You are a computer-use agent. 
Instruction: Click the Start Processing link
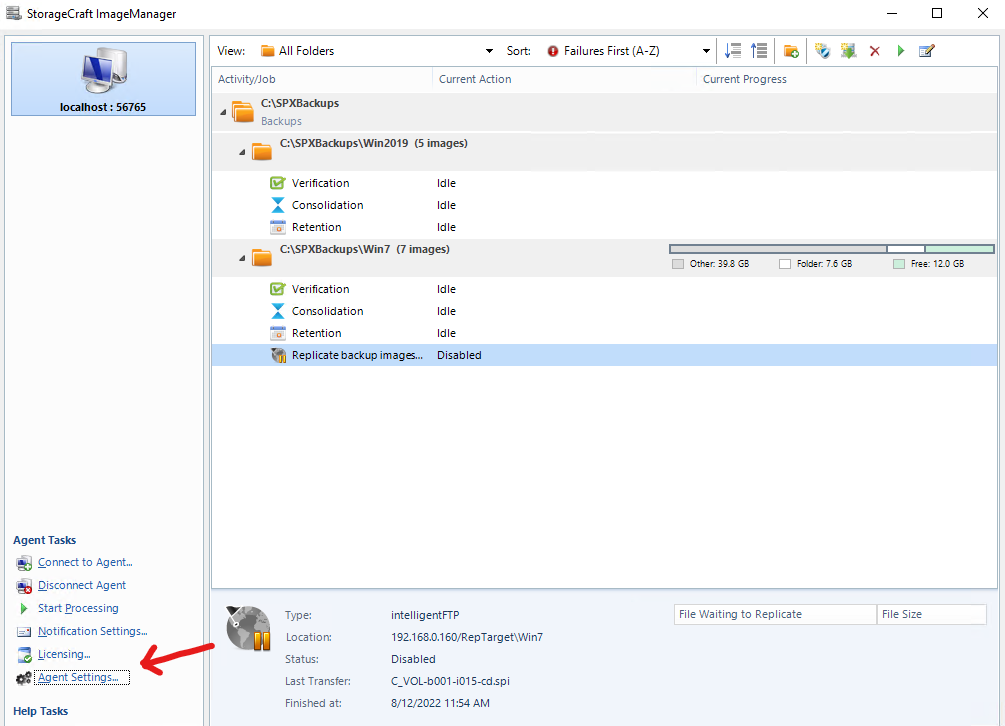pos(78,609)
